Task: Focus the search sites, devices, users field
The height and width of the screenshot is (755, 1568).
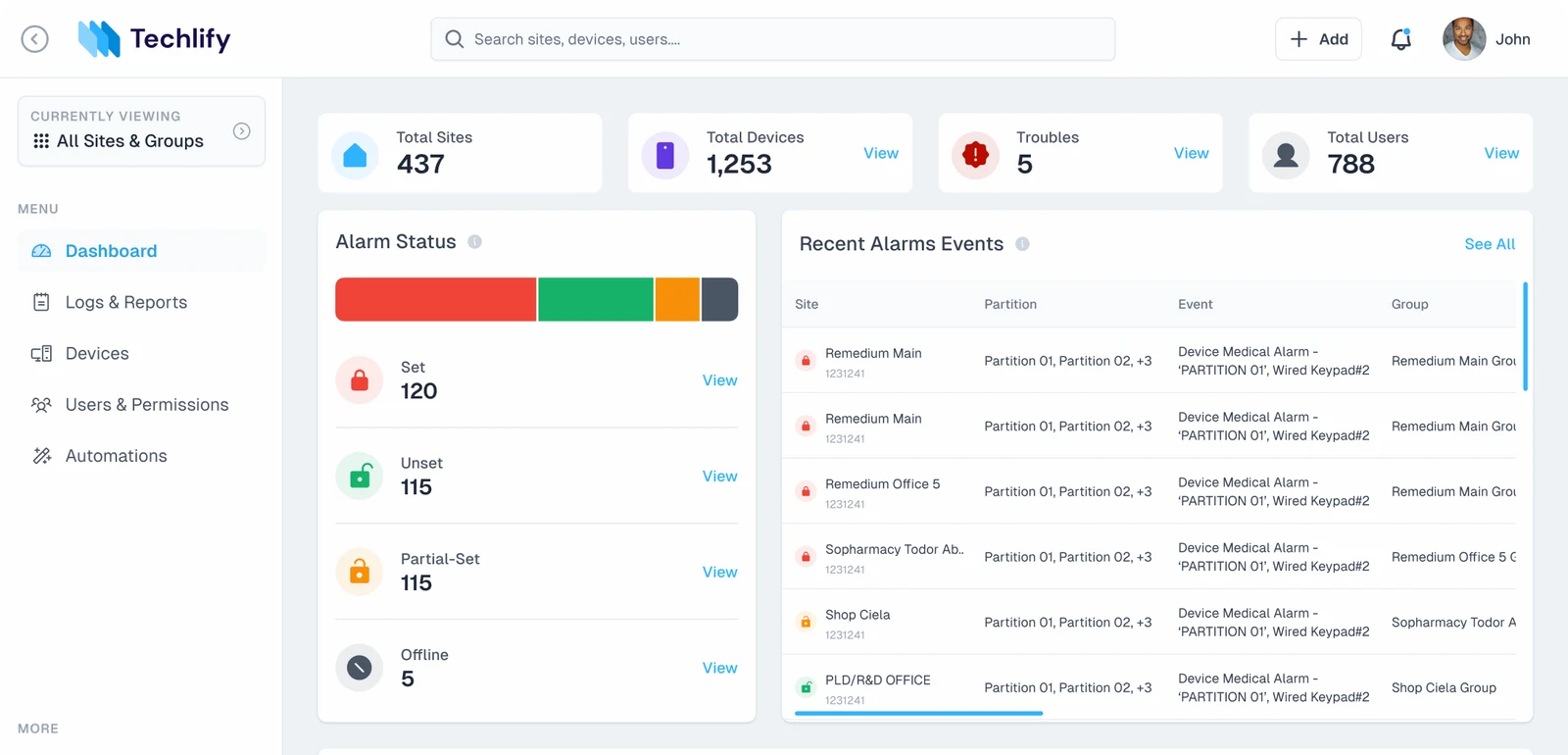Action: [x=772, y=39]
